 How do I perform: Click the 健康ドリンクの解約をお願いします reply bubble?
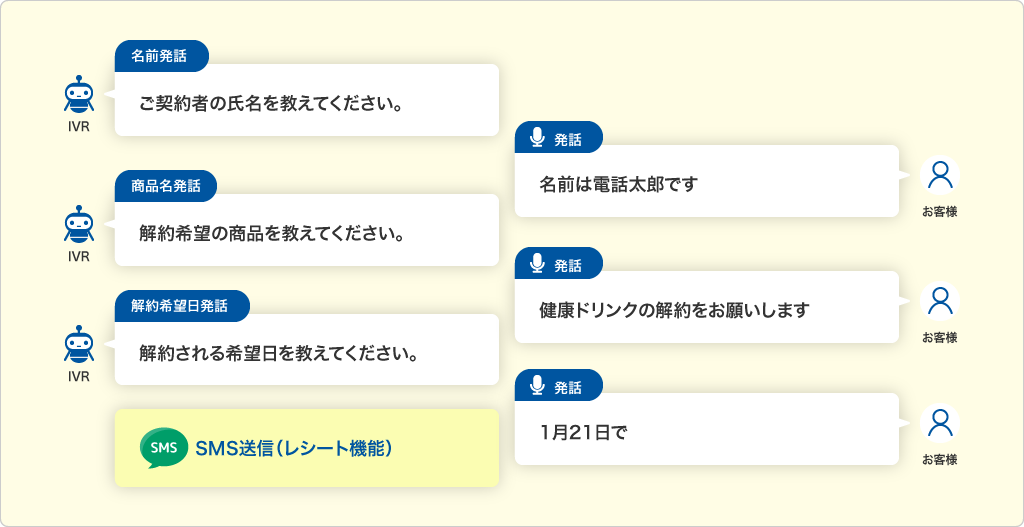(707, 307)
